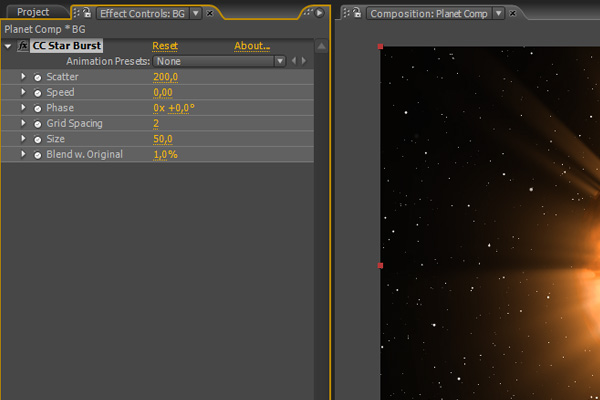Switch to the Project tab
This screenshot has width=600, height=400.
[x=33, y=12]
